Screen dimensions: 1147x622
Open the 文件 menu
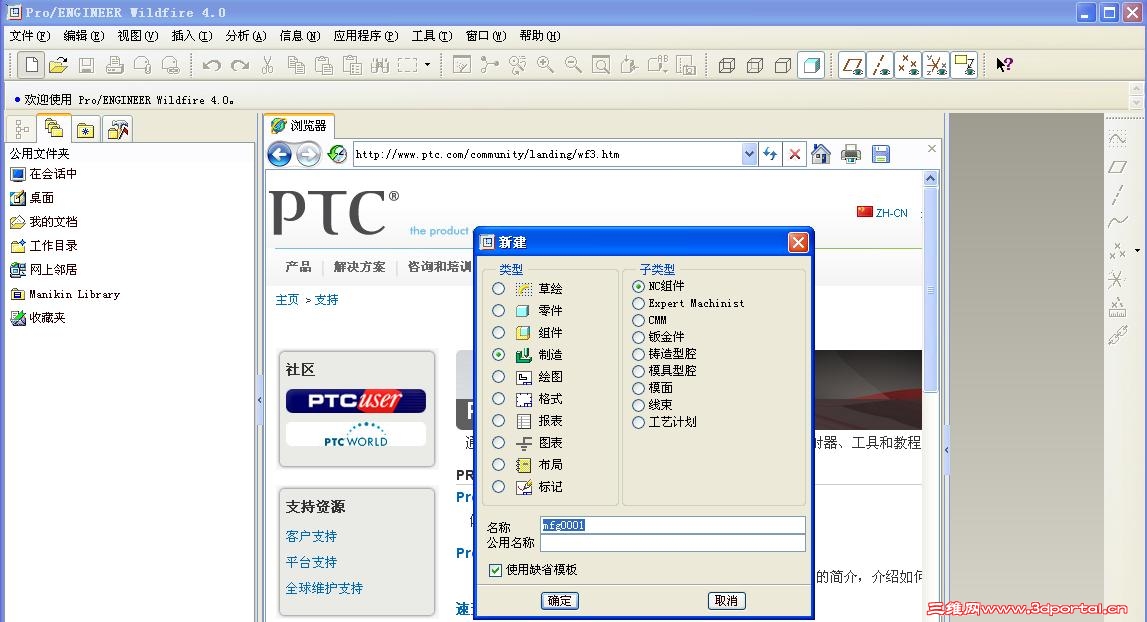(x=30, y=36)
